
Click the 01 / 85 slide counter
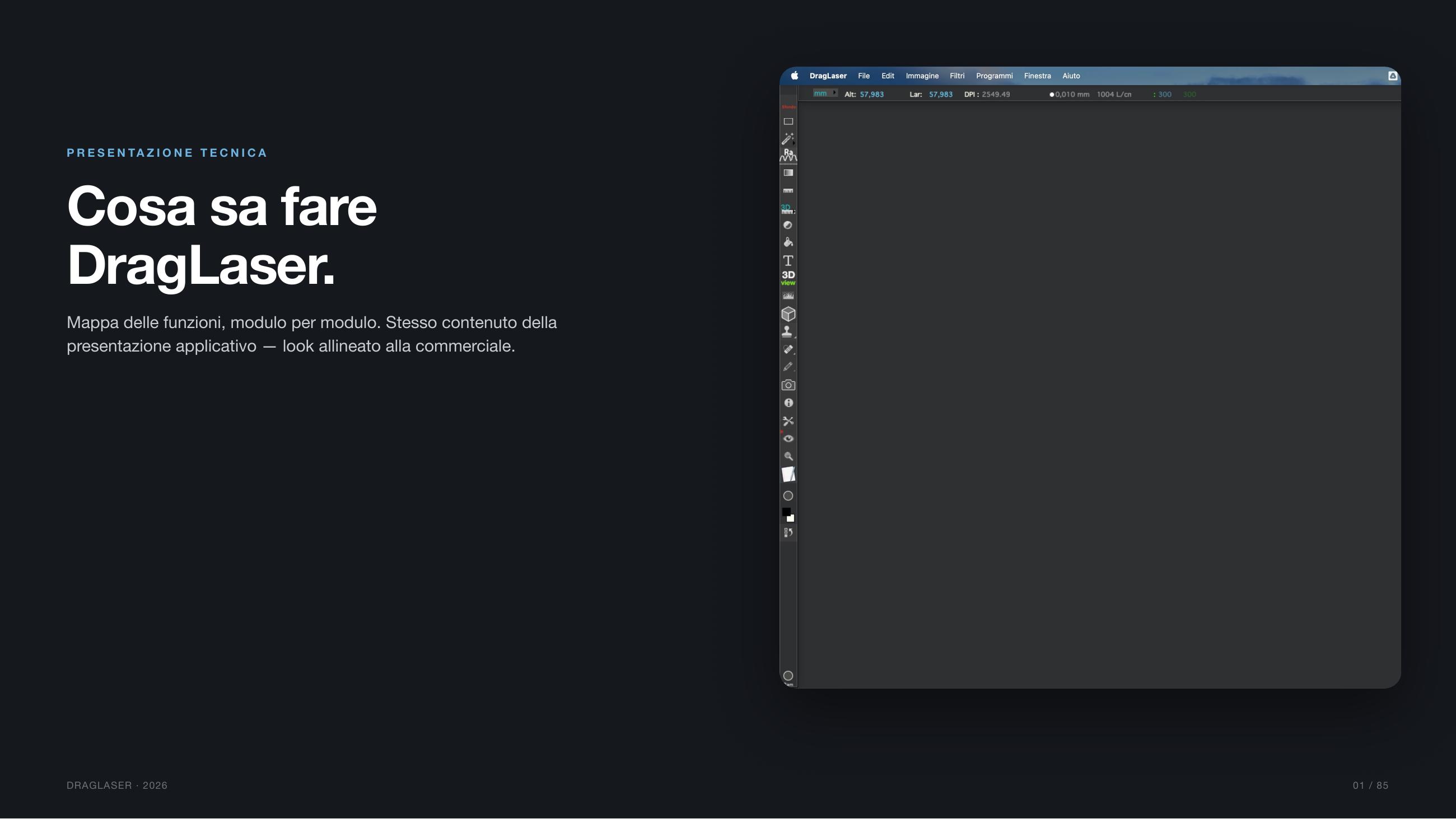pos(1371,785)
